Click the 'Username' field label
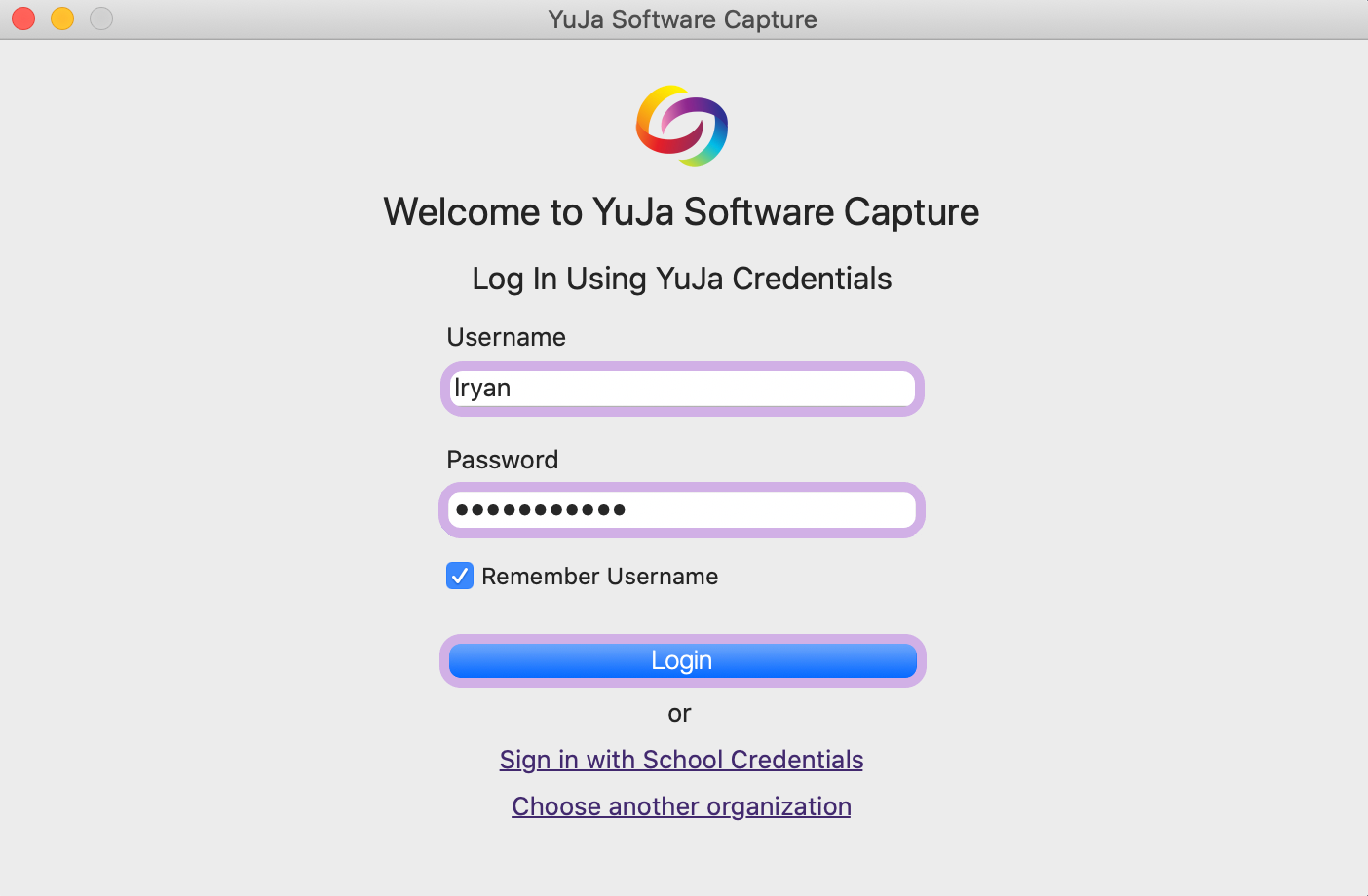This screenshot has width=1368, height=896. pos(506,337)
